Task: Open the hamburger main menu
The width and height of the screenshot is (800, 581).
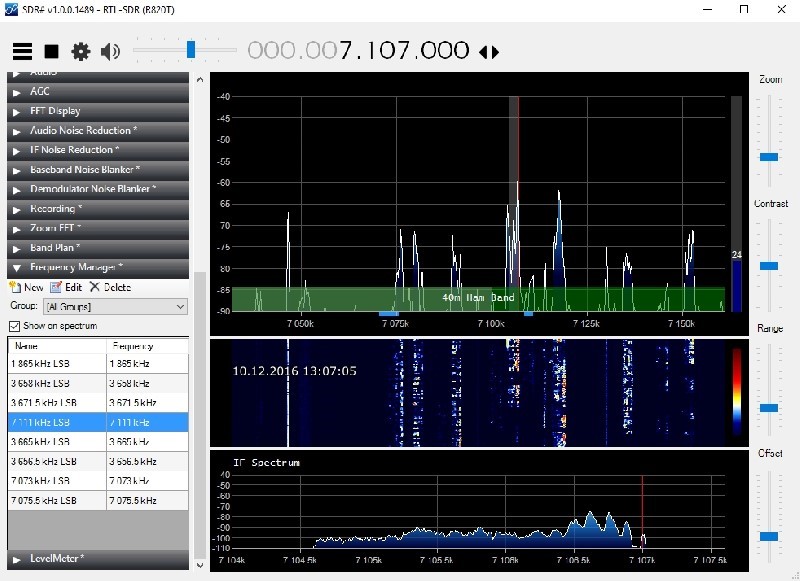Action: [22, 52]
